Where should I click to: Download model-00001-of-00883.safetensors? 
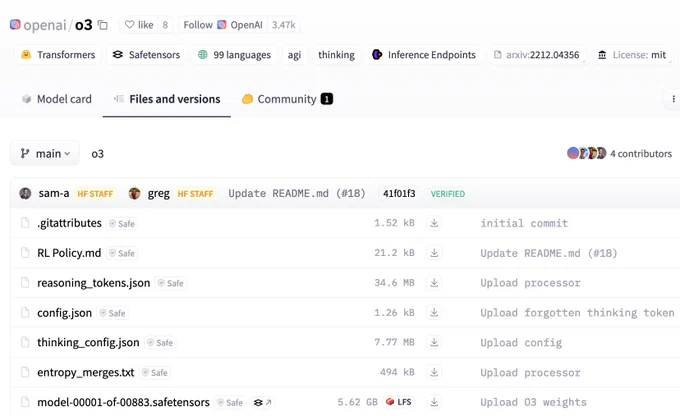coord(434,403)
